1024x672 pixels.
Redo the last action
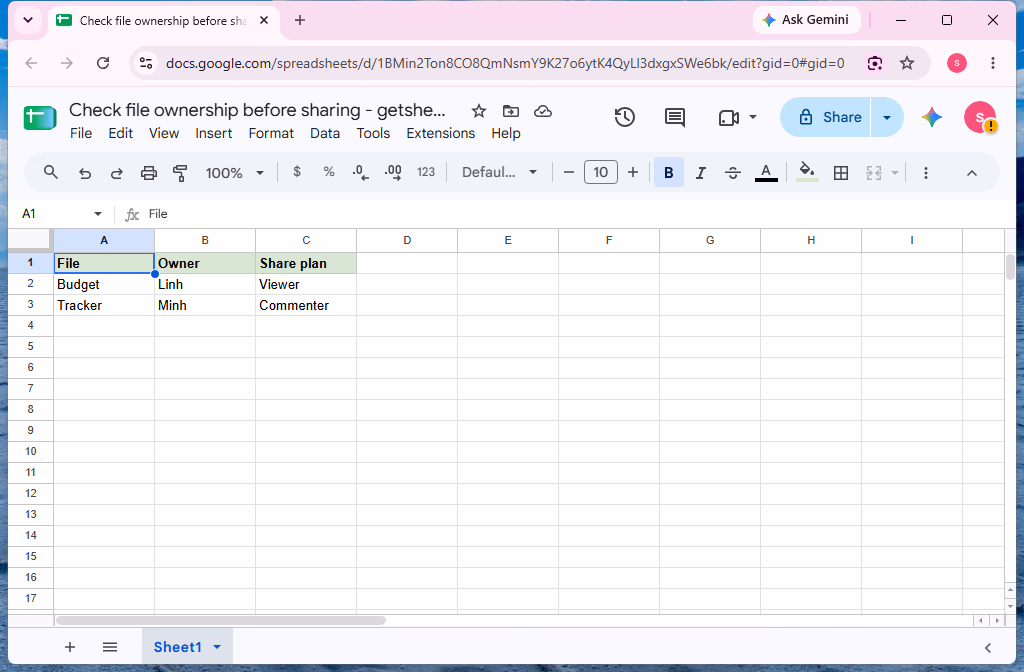tap(116, 173)
